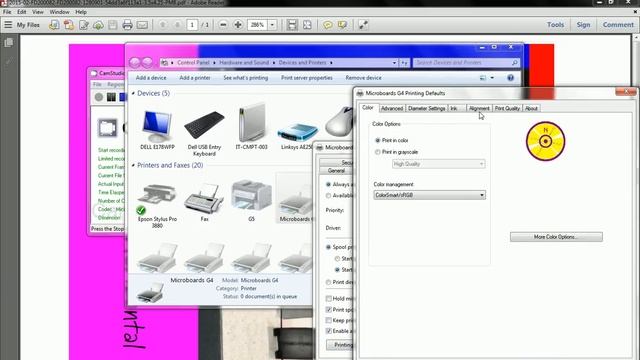Click the open file icon in Reader toolbar

coord(53,25)
